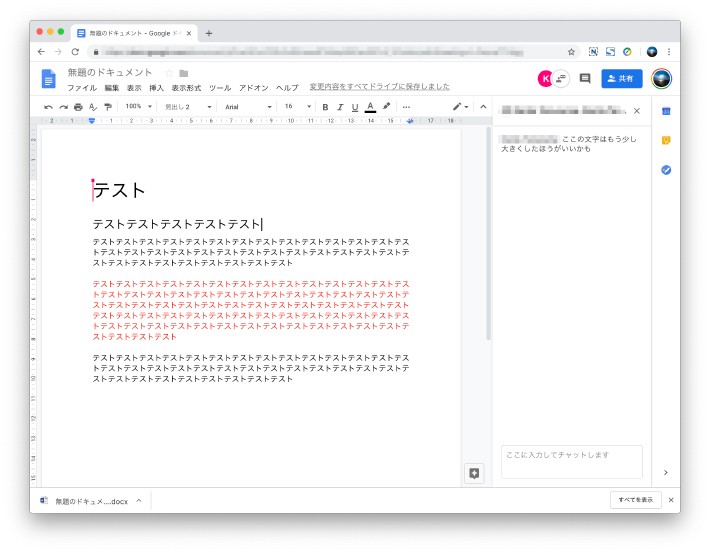Click the Redo arrow in the toolbar
Image resolution: width=710 pixels, height=552 pixels.
(63, 107)
